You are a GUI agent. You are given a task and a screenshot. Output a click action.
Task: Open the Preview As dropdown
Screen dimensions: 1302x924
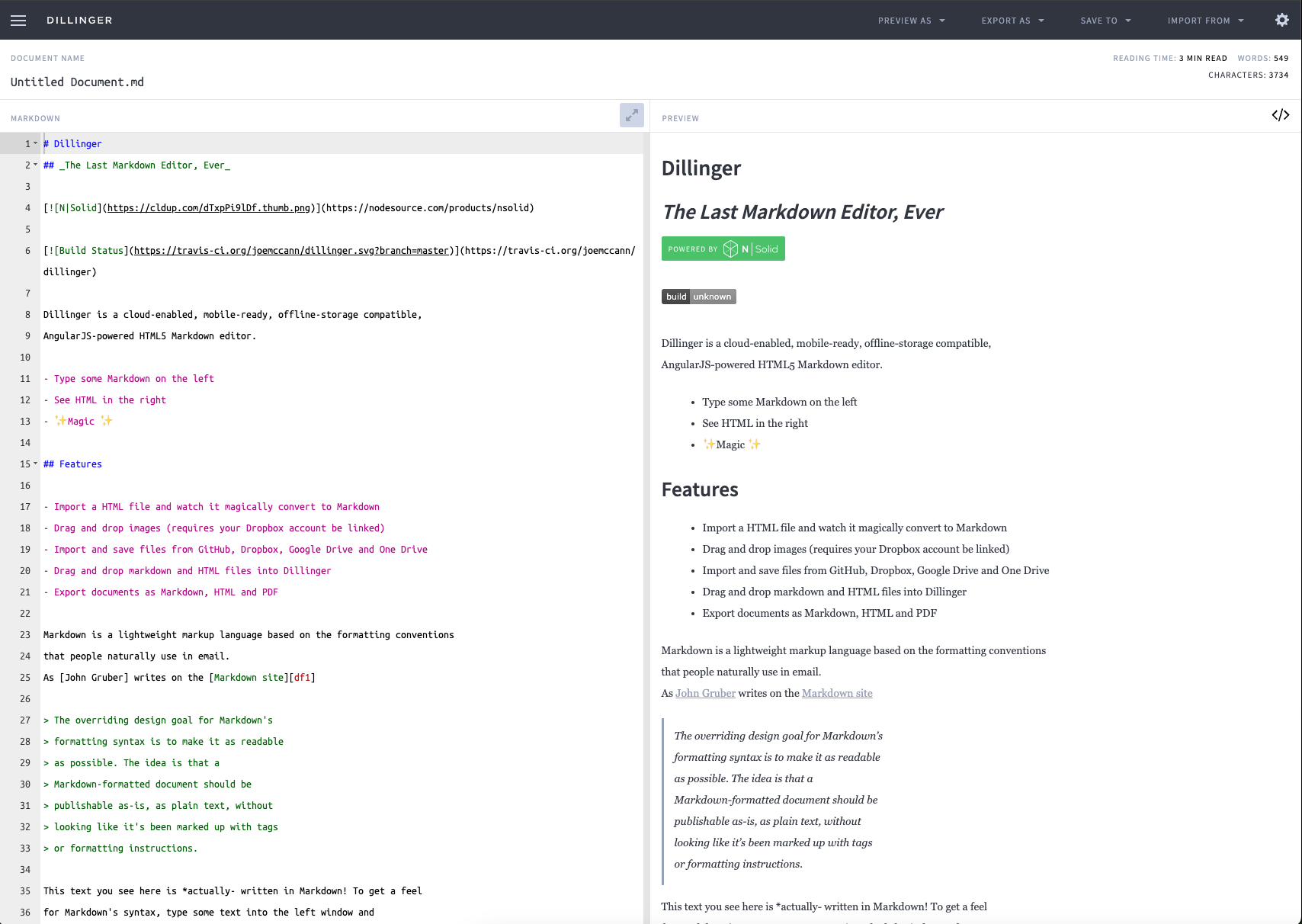(911, 21)
